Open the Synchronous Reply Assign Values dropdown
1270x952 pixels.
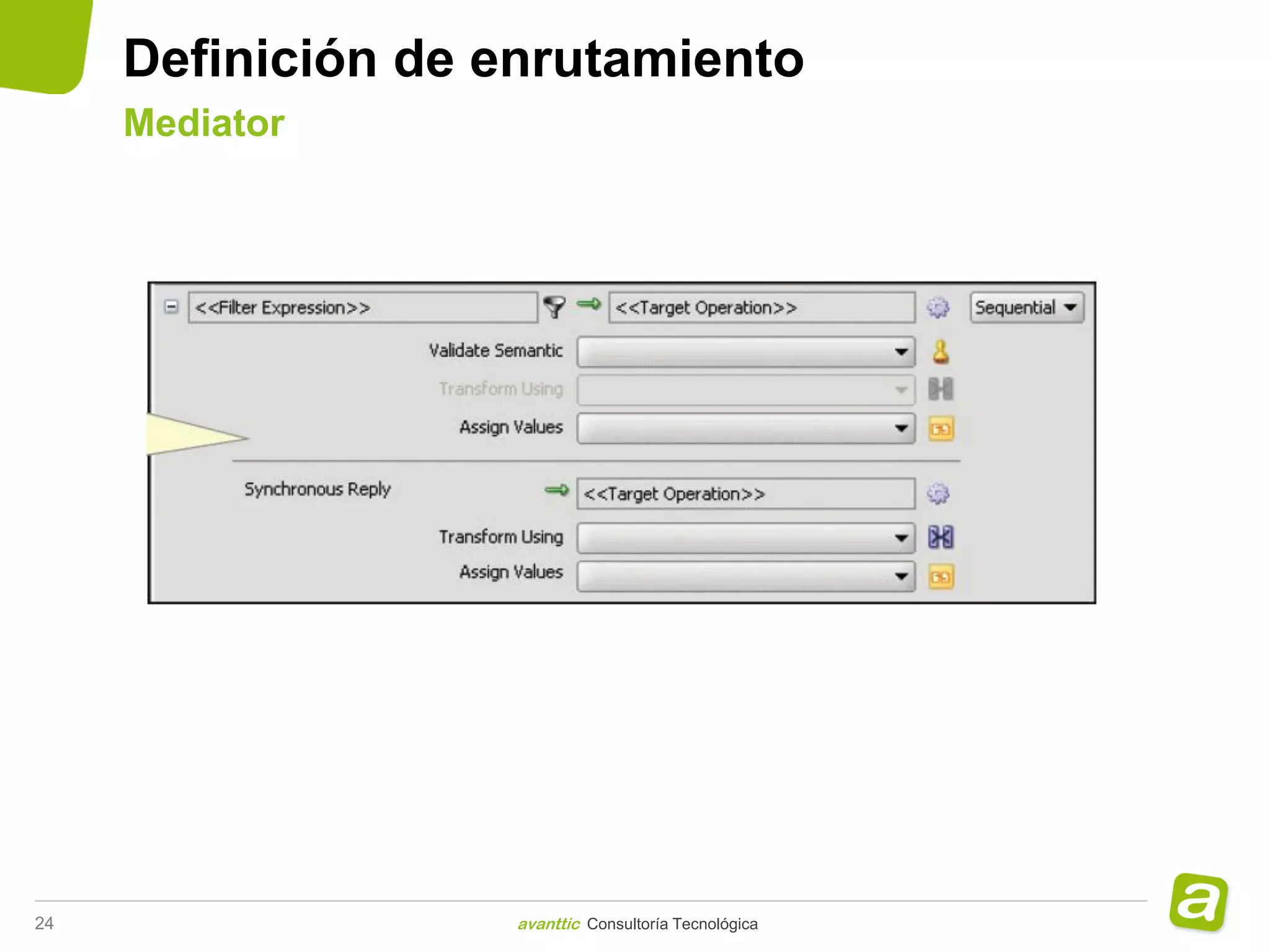coord(745,576)
